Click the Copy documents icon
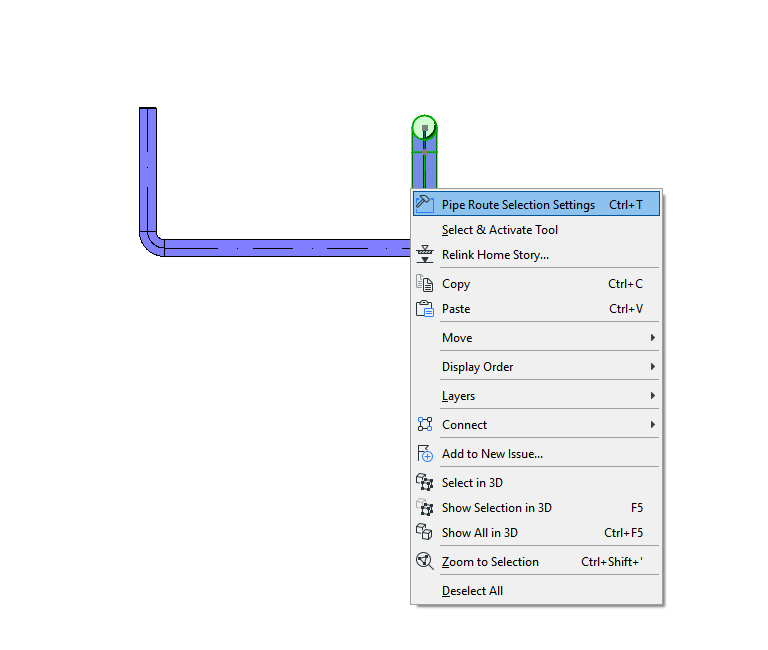Screen dimensions: 768x650 [425, 283]
